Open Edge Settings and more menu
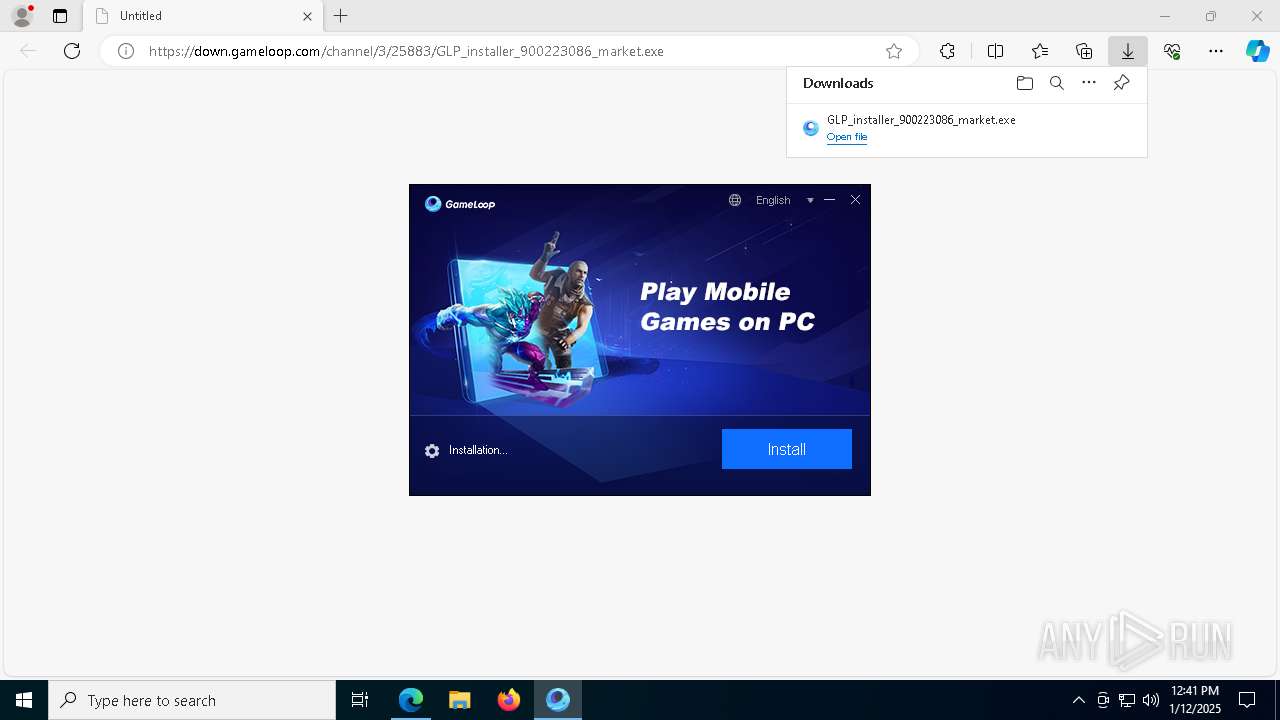This screenshot has height=720, width=1280. click(1216, 51)
